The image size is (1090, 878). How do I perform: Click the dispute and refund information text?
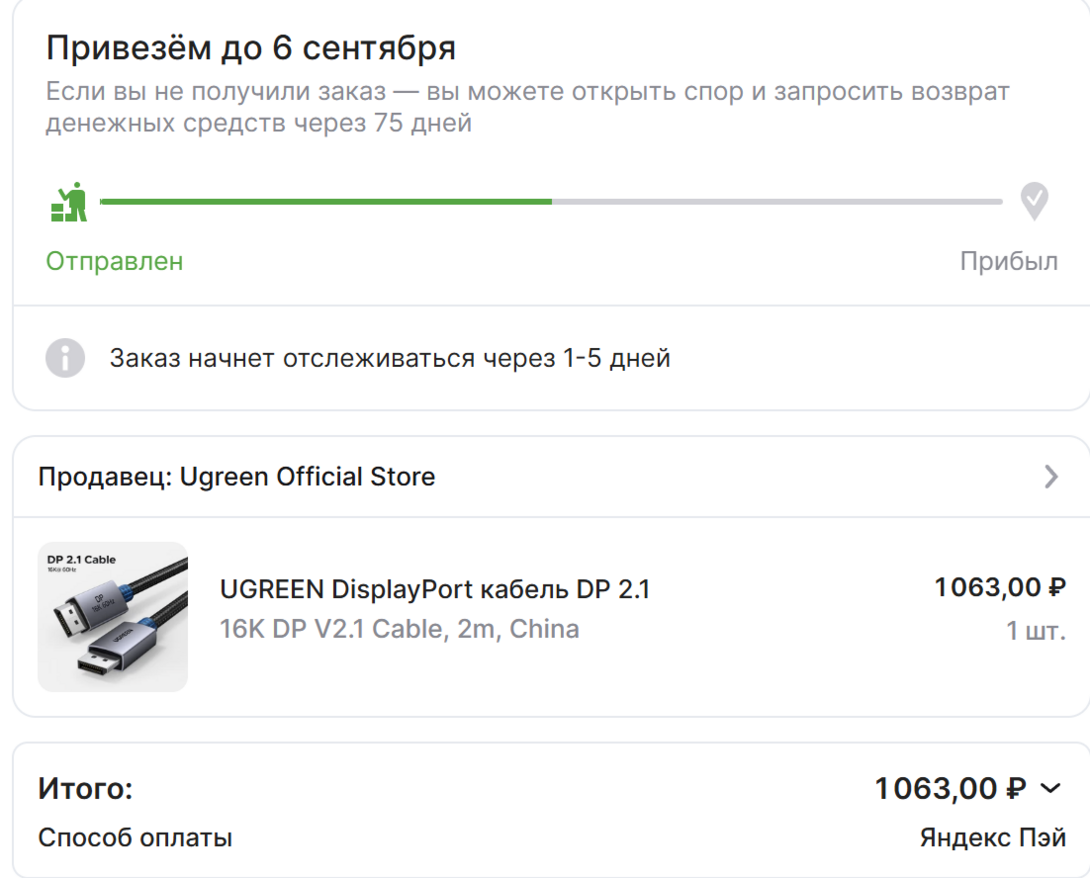(x=527, y=108)
